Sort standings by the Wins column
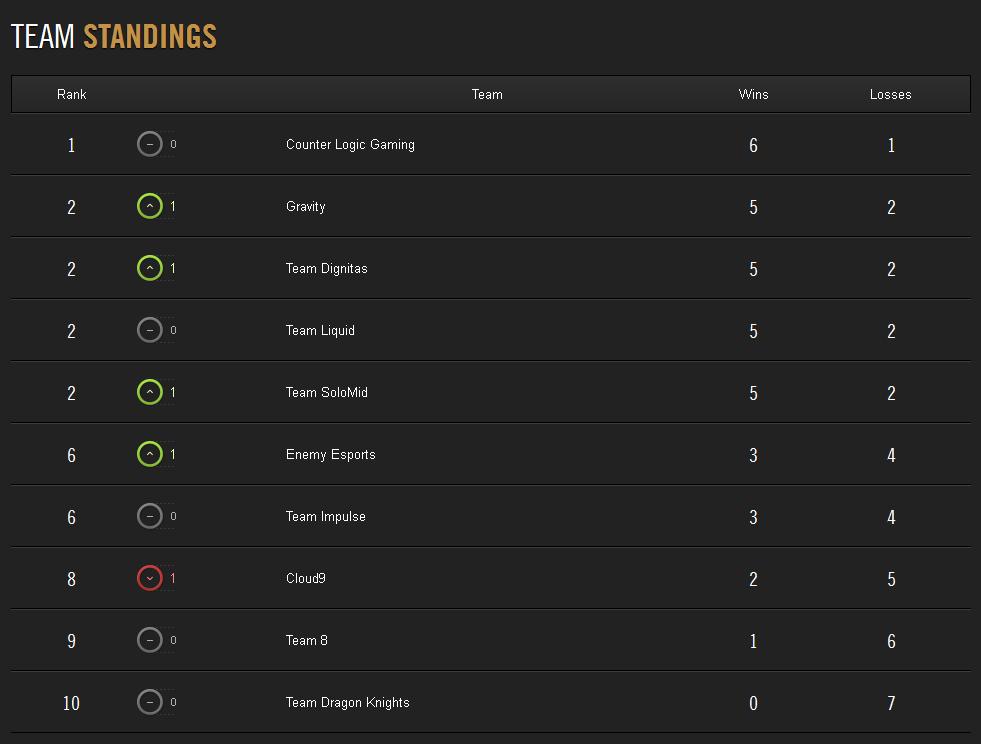The image size is (981, 744). point(753,94)
